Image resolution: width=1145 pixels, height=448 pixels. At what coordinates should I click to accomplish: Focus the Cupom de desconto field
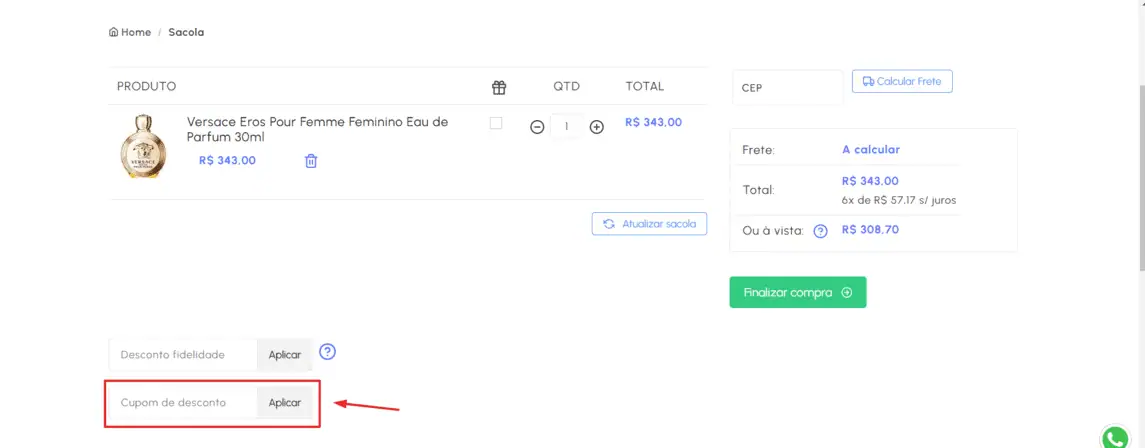(x=183, y=403)
